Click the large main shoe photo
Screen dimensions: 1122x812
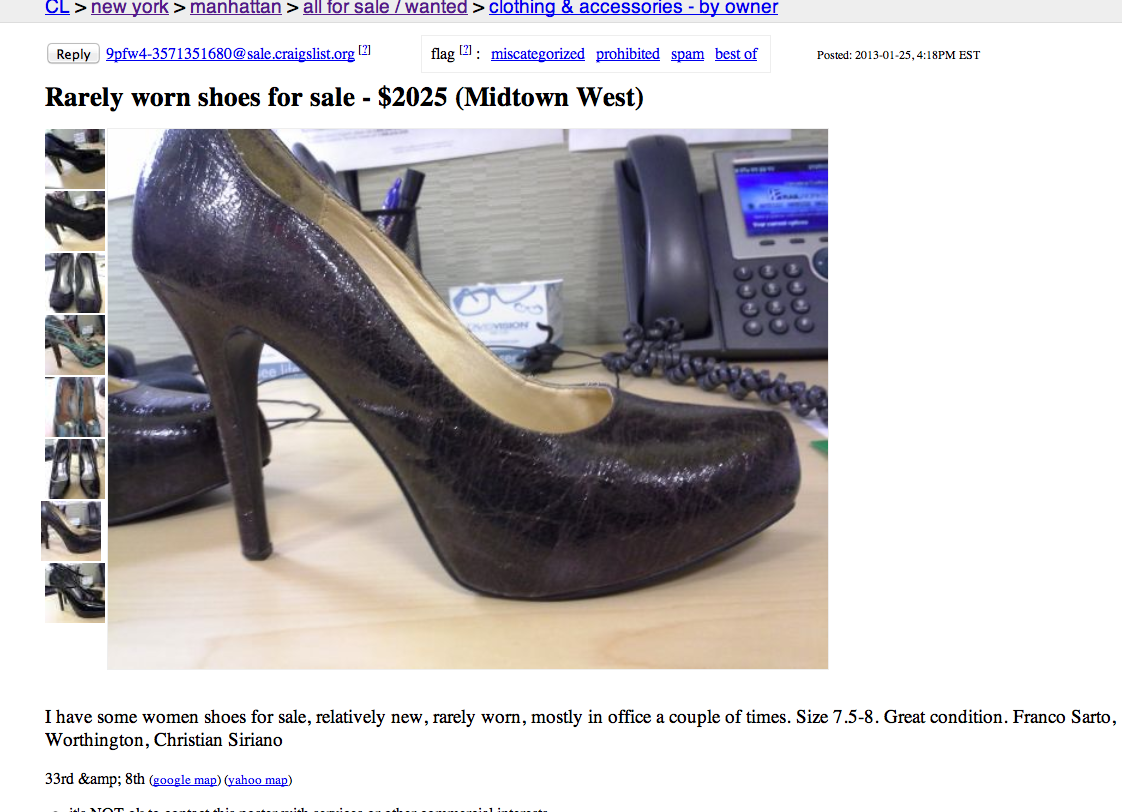pyautogui.click(x=467, y=399)
